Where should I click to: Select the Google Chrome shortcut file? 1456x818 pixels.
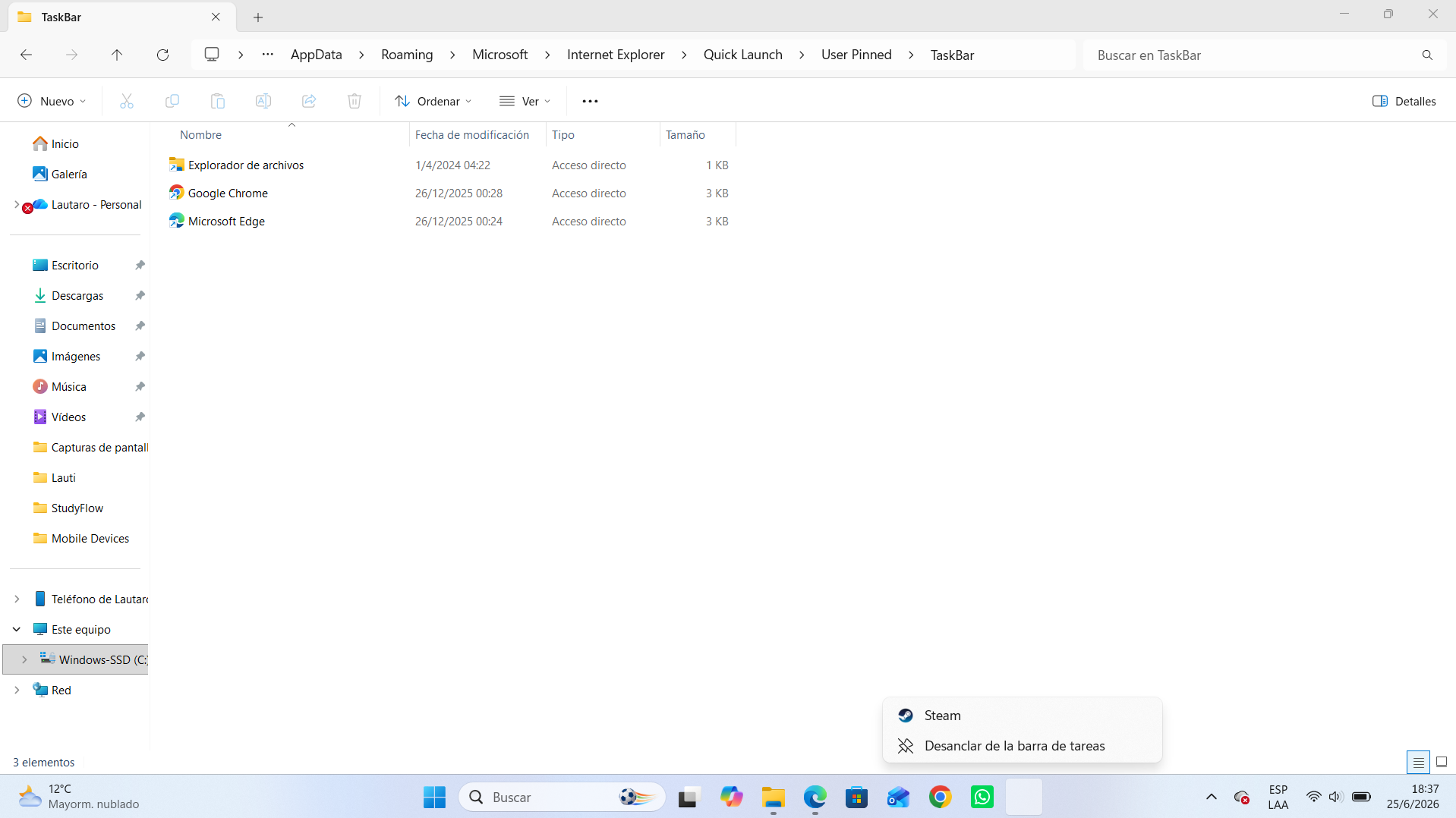pyautogui.click(x=228, y=193)
